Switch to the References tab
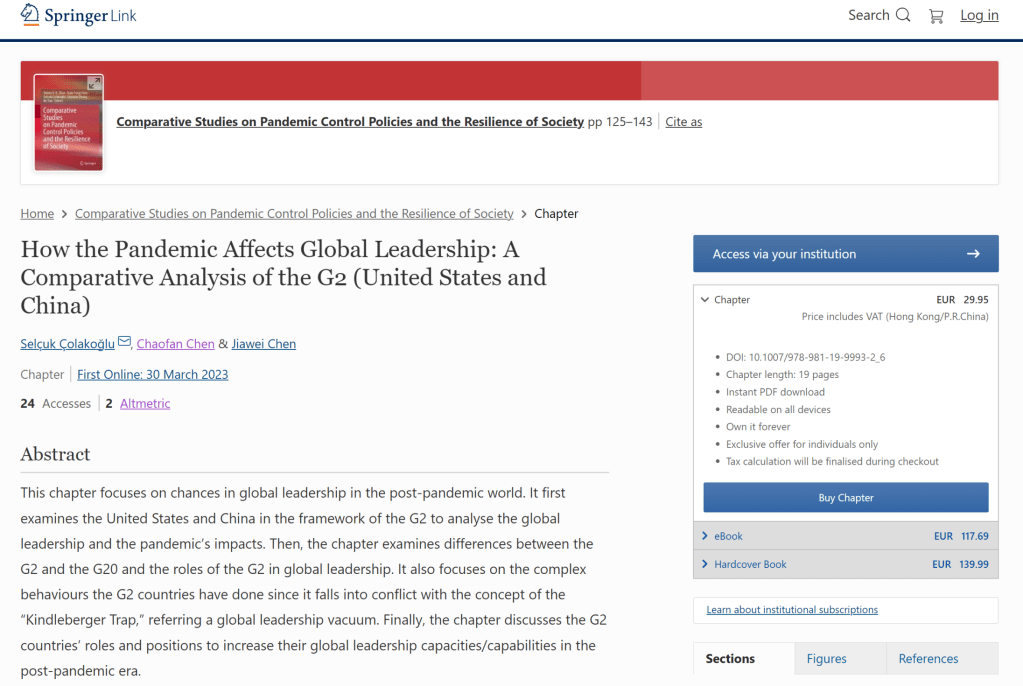1023x686 pixels. coord(928,658)
